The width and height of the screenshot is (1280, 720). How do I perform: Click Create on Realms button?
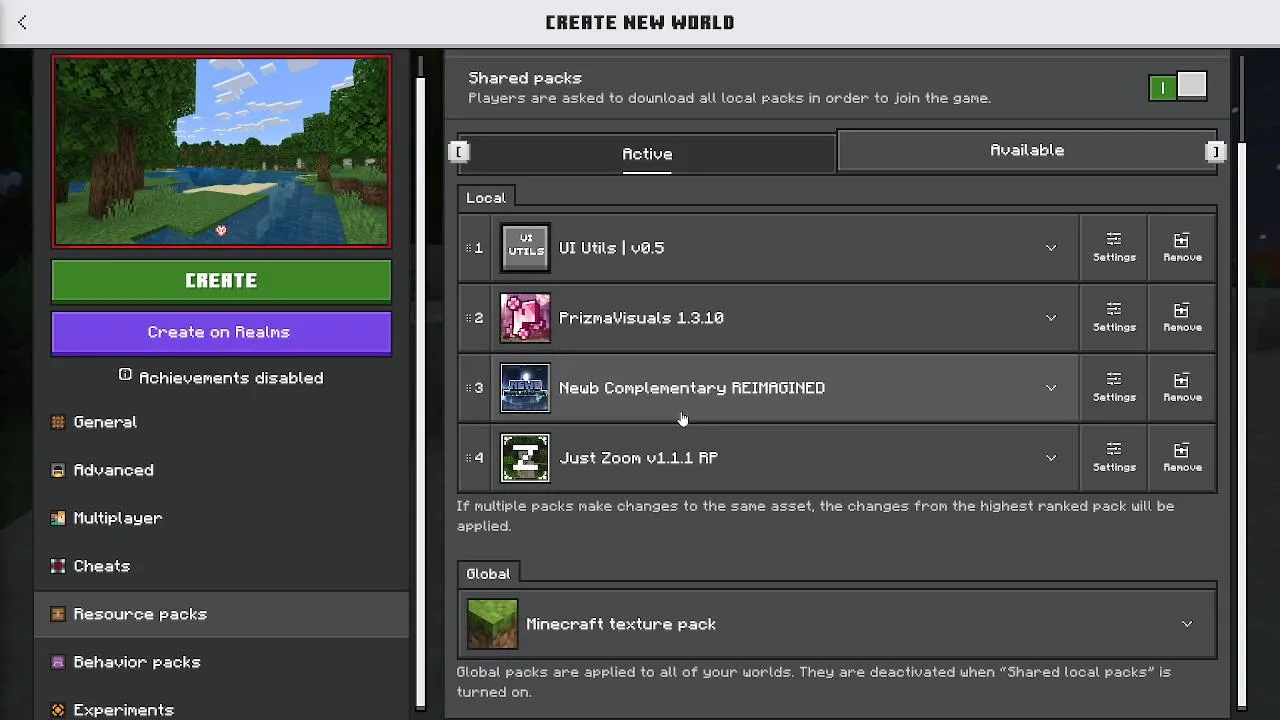[x=221, y=333]
